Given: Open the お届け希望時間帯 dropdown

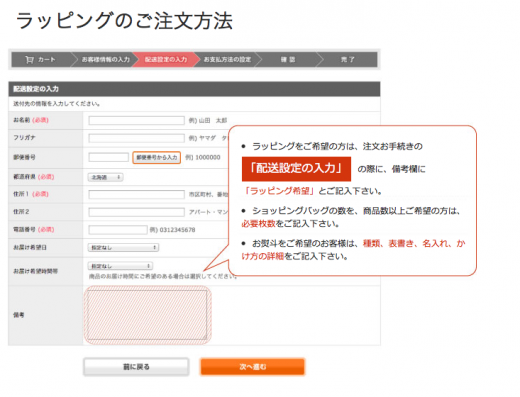Looking at the screenshot, I should pyautogui.click(x=120, y=266).
